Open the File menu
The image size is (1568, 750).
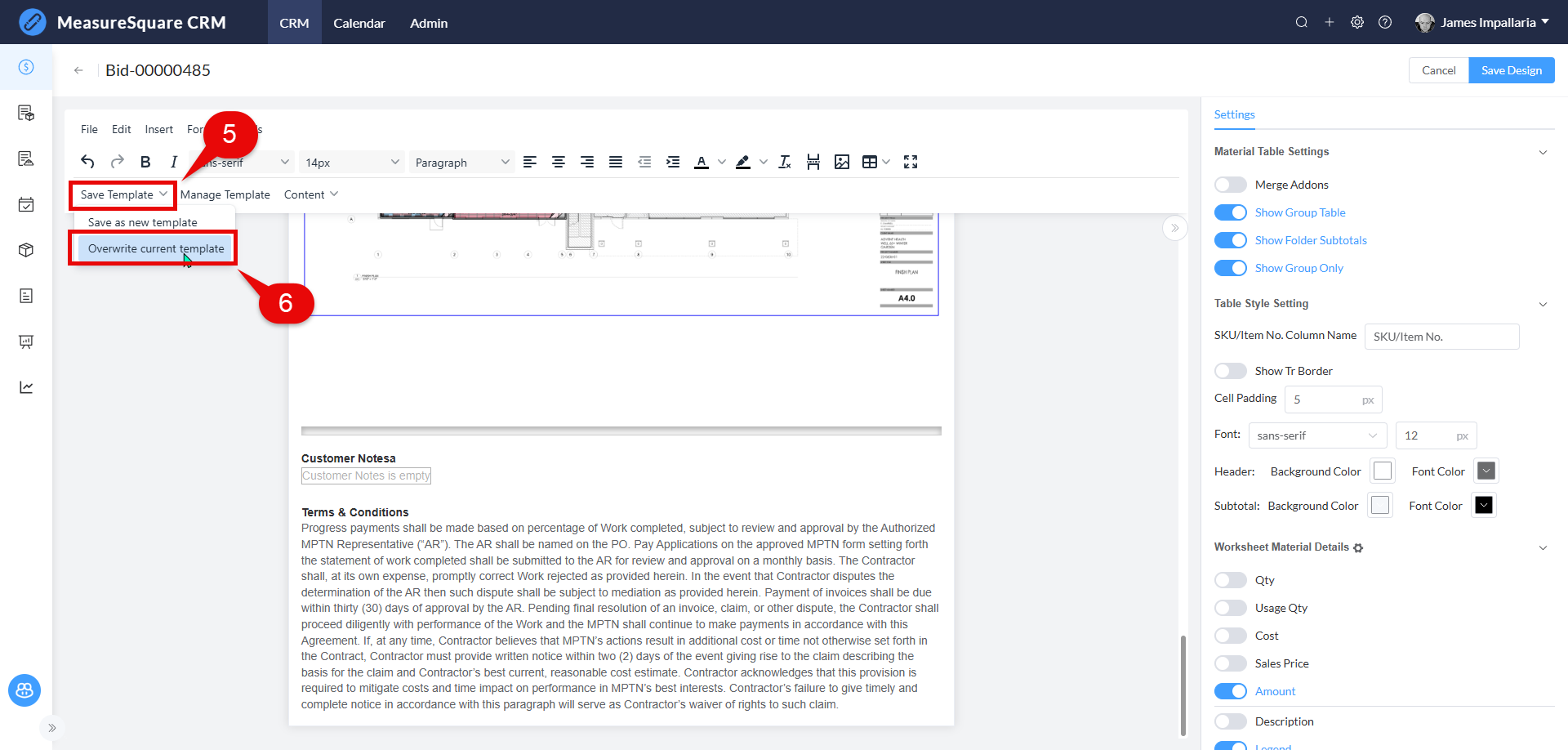(x=89, y=129)
